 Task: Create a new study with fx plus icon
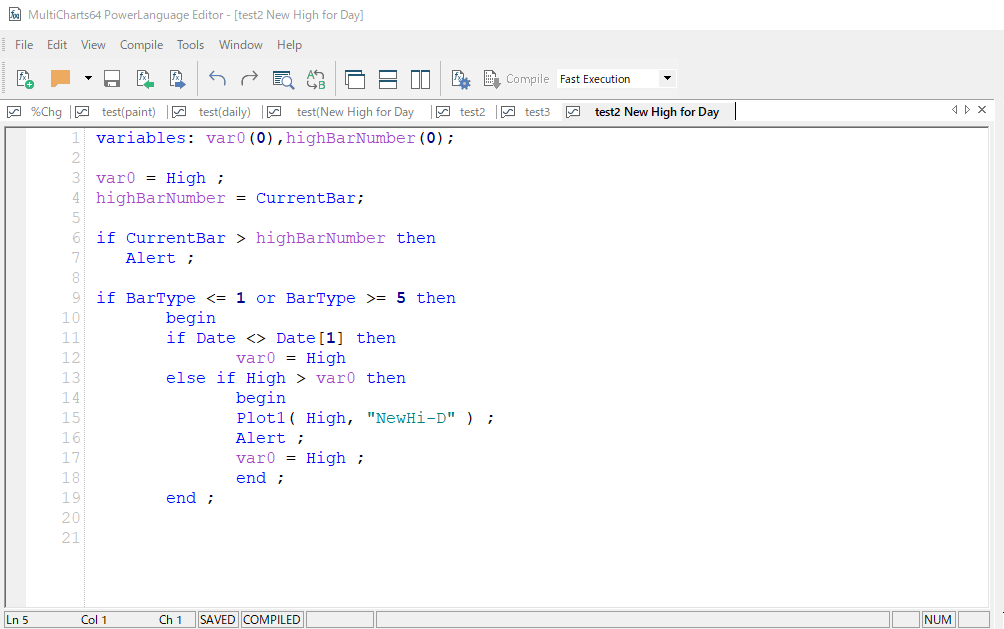click(x=25, y=79)
